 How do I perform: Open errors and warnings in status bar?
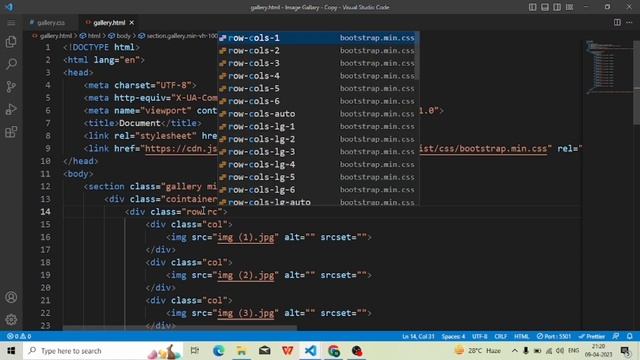tap(19, 336)
